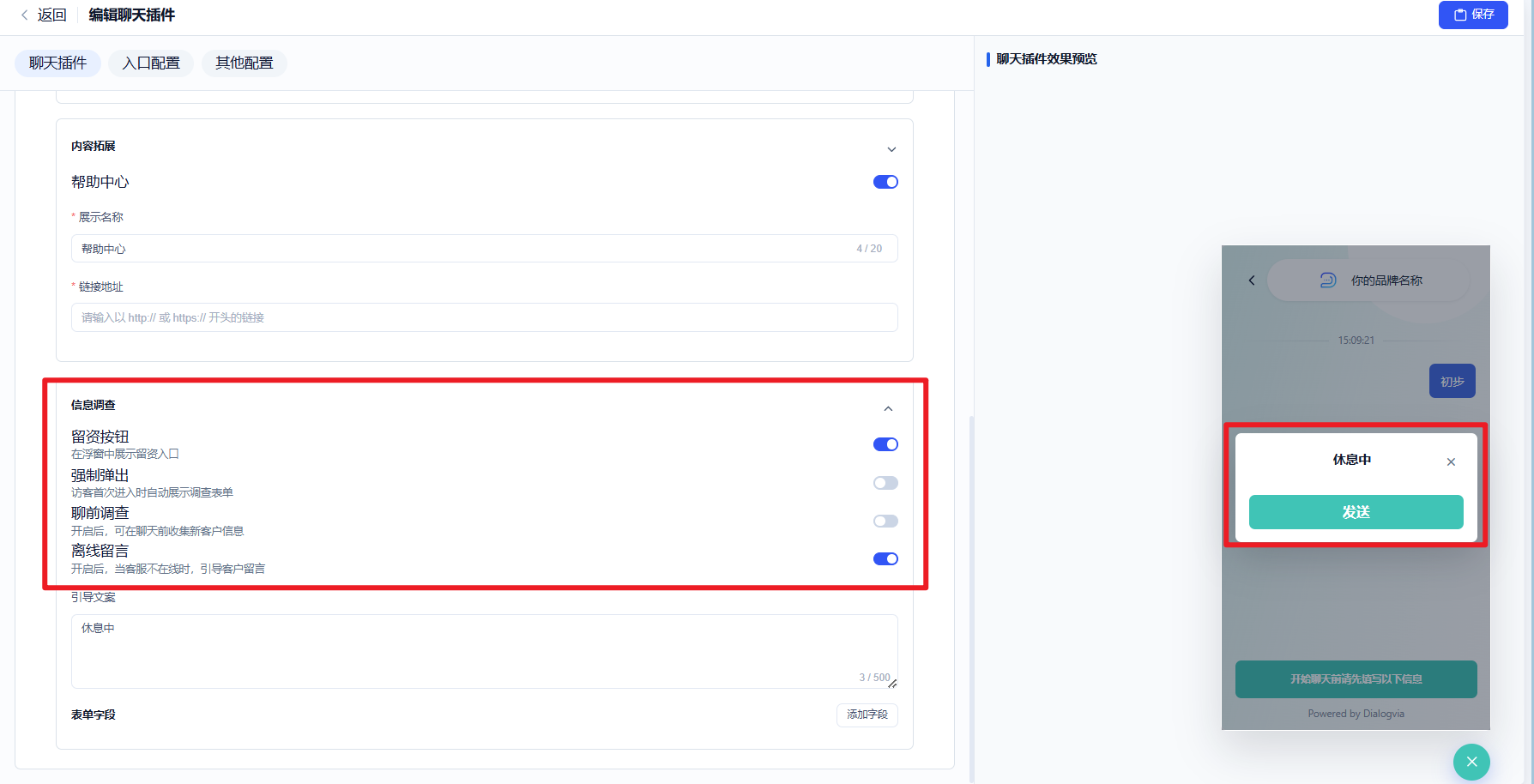Click the back arrow icon beside 返回

pyautogui.click(x=24, y=15)
